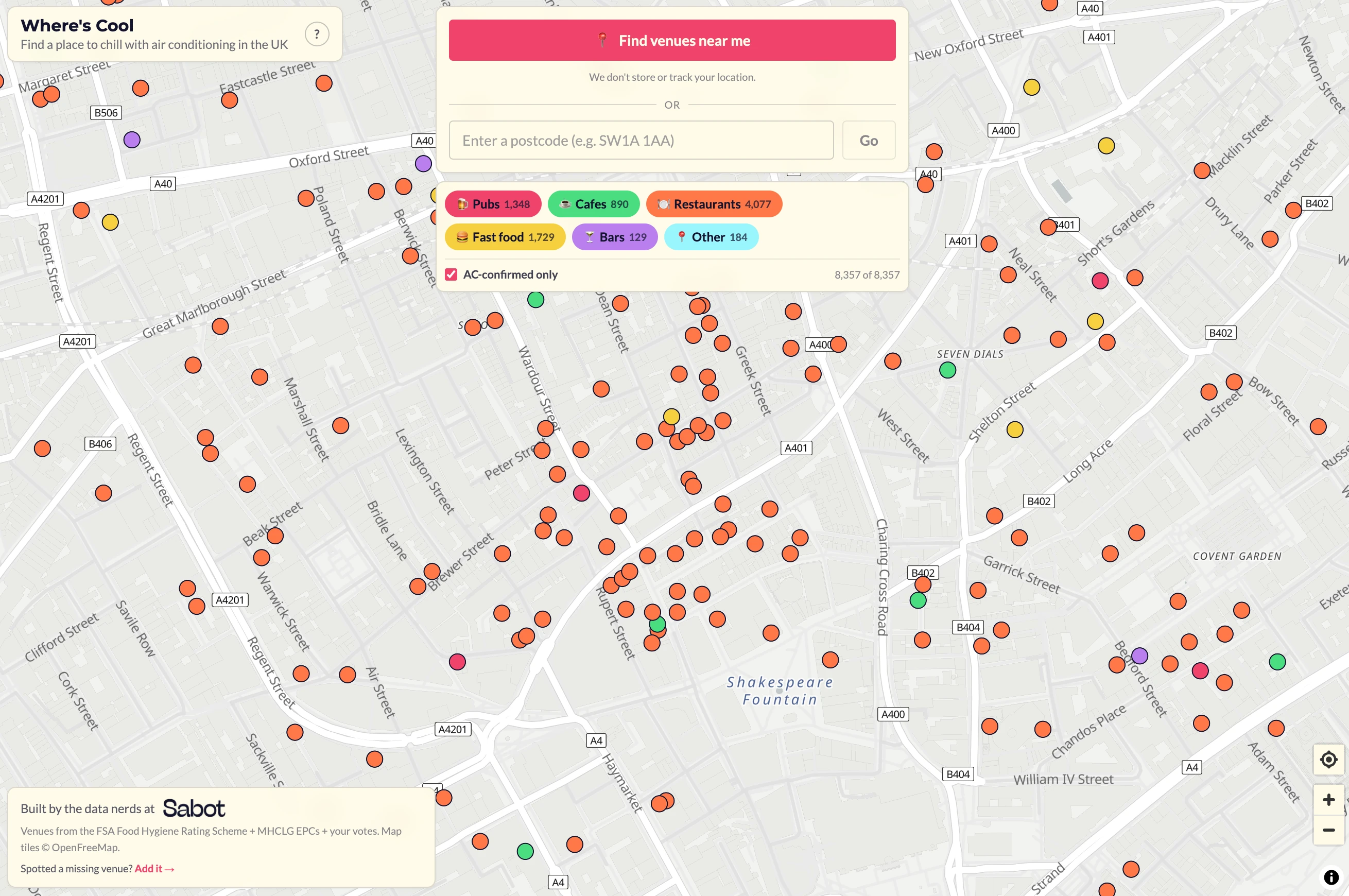Screen dimensions: 1349x896
Task: Toggle the Bars category filter
Action: (x=614, y=237)
